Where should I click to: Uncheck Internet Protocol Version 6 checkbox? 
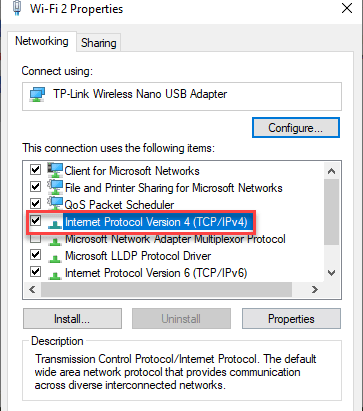tap(35, 272)
